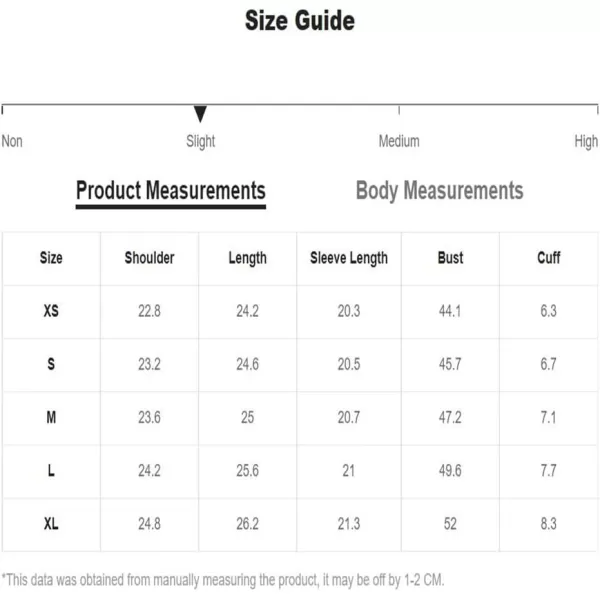Select the XS size row label
600x600 pixels.
pos(51,311)
